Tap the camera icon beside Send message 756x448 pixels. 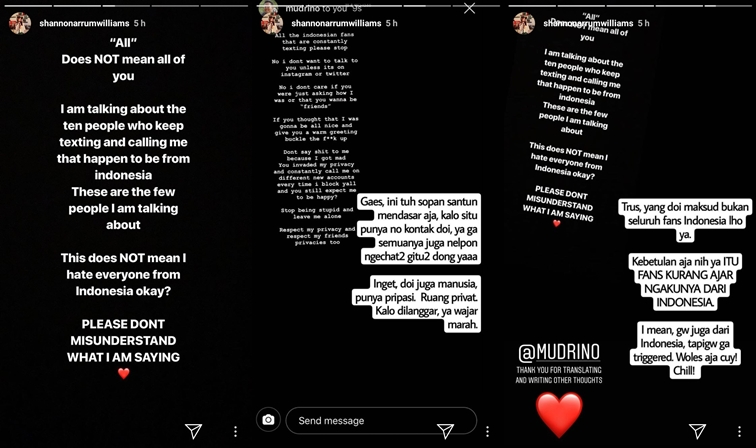[x=269, y=420]
